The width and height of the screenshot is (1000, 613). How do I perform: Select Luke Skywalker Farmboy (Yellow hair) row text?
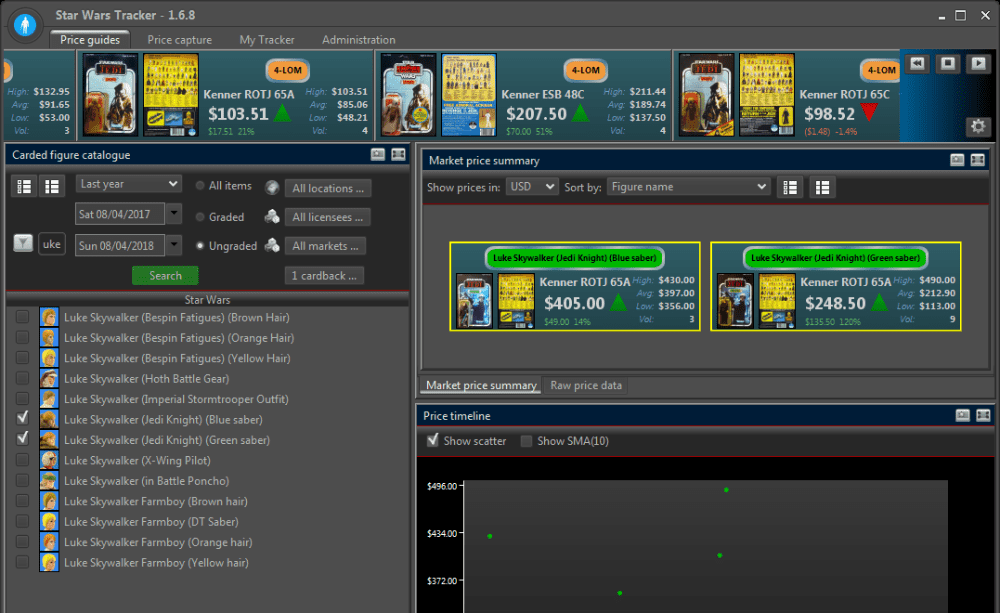pos(156,563)
